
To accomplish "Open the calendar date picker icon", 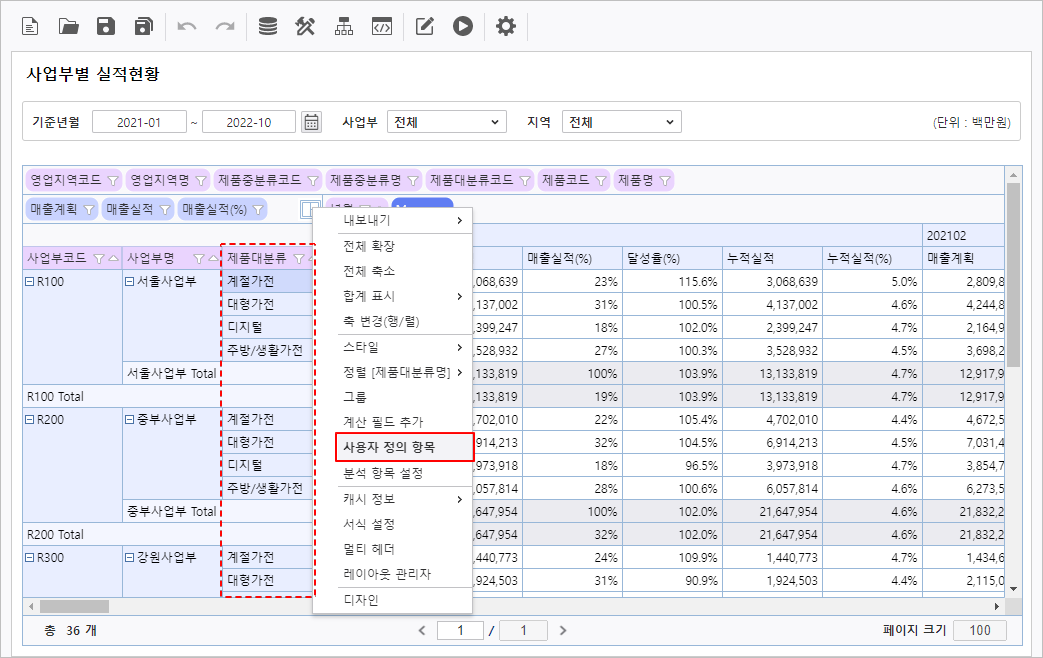I will [x=312, y=122].
